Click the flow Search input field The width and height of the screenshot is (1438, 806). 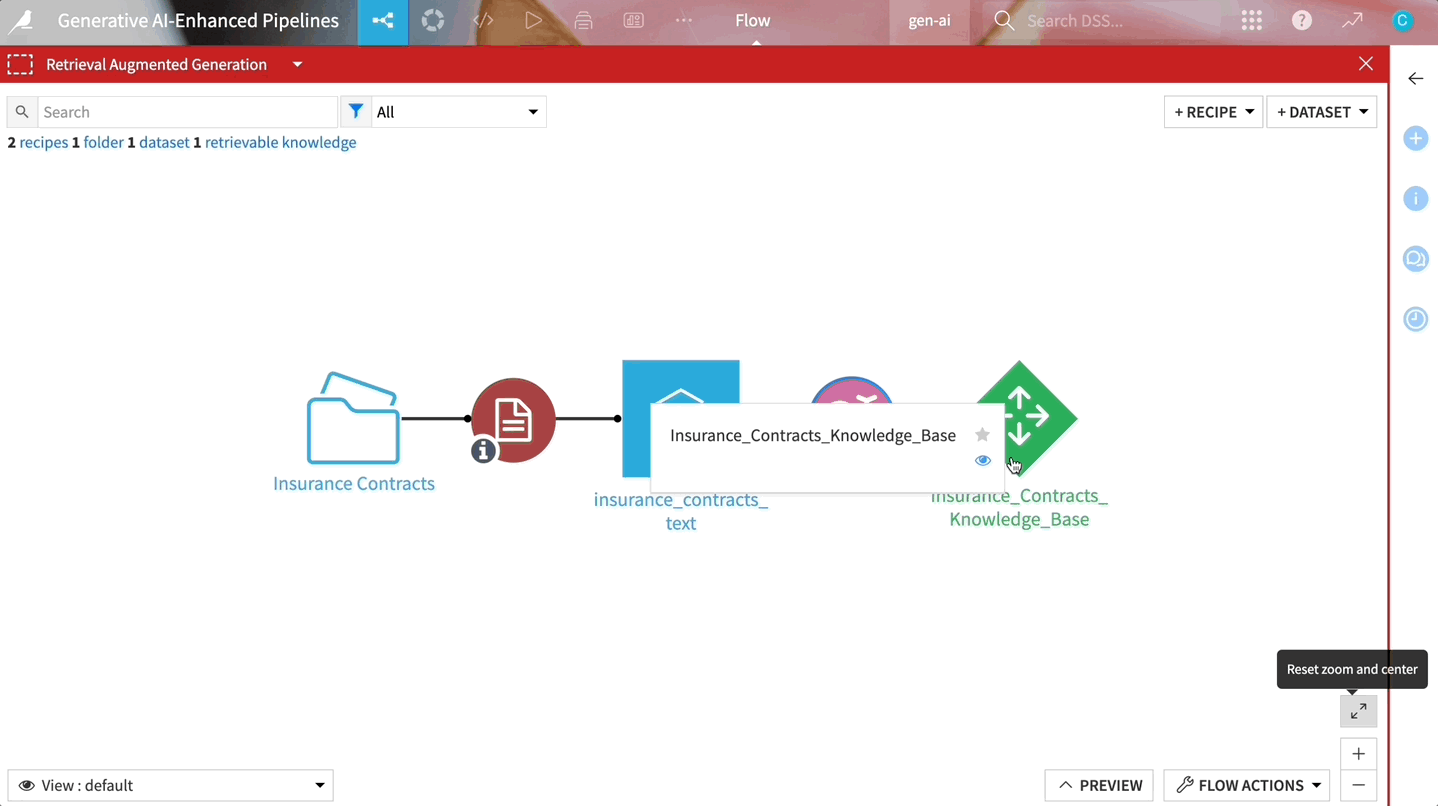[x=187, y=112]
